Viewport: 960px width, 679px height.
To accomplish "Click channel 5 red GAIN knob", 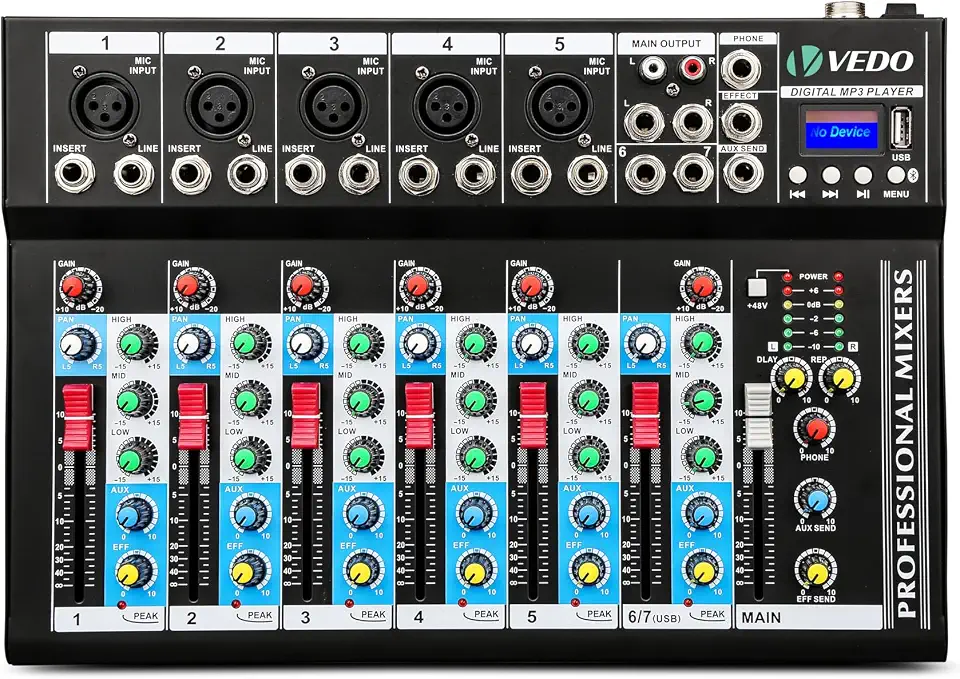I will pyautogui.click(x=529, y=285).
